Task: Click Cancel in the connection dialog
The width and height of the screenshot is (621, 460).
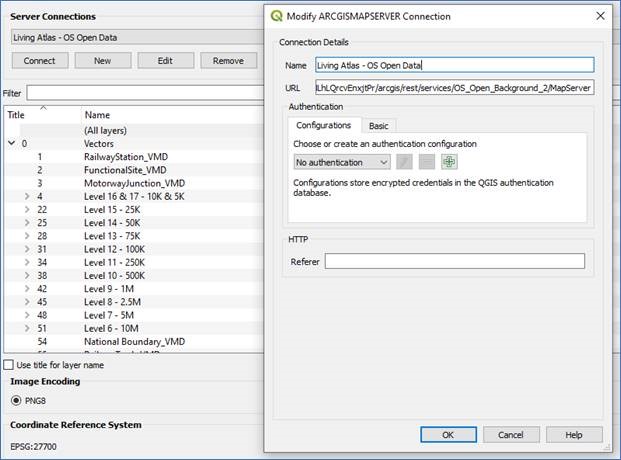Action: coord(511,435)
